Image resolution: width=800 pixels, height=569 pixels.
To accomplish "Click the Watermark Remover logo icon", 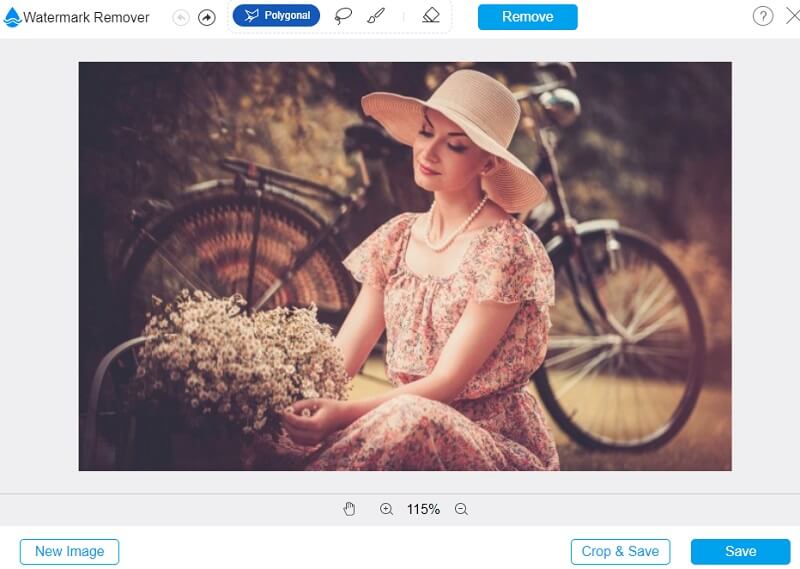I will pyautogui.click(x=12, y=17).
